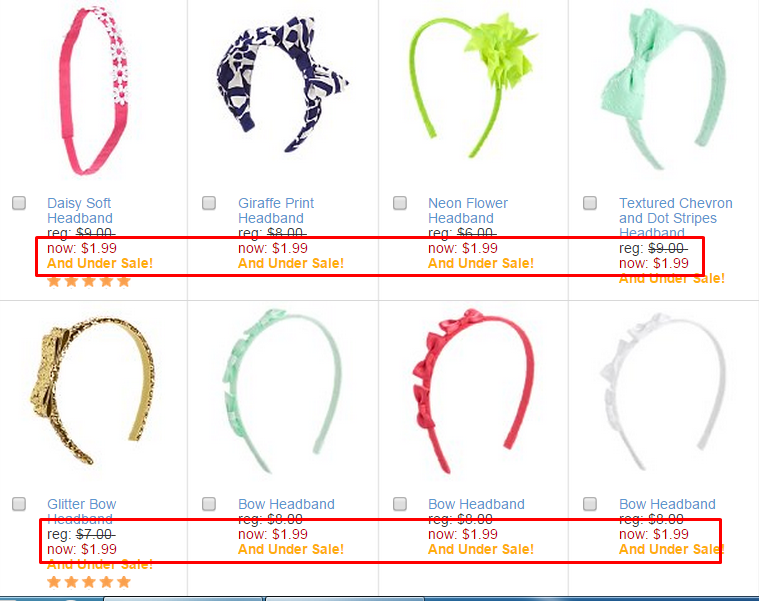Check the Neon Flower Headband checkbox

point(400,203)
